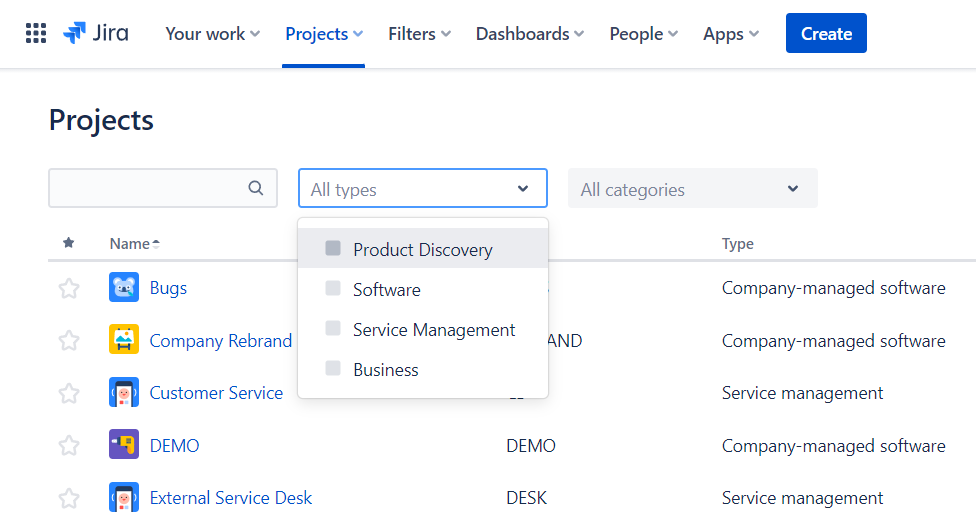Viewport: 976px width, 523px height.
Task: Click Company Rebrand row type text
Action: 833,341
